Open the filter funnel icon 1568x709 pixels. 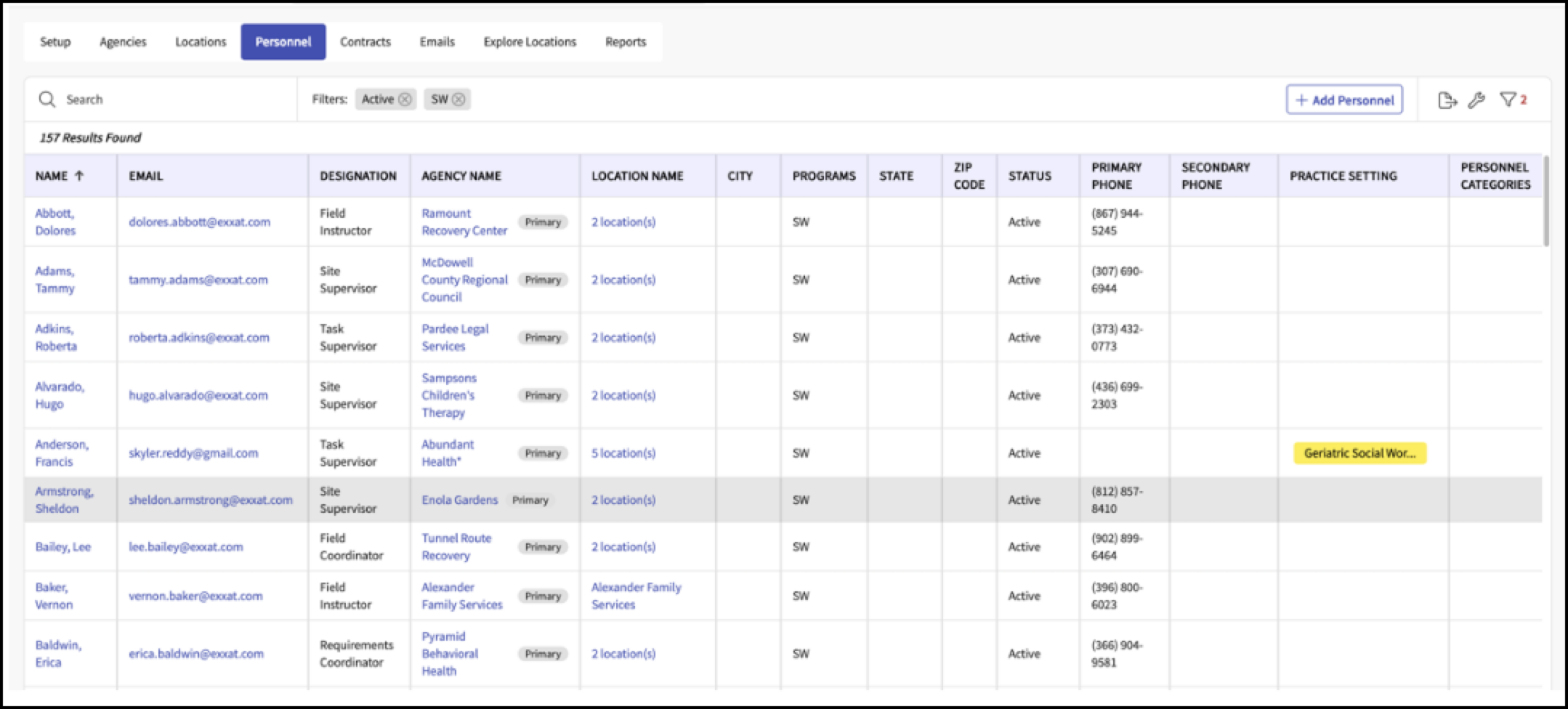[x=1508, y=100]
